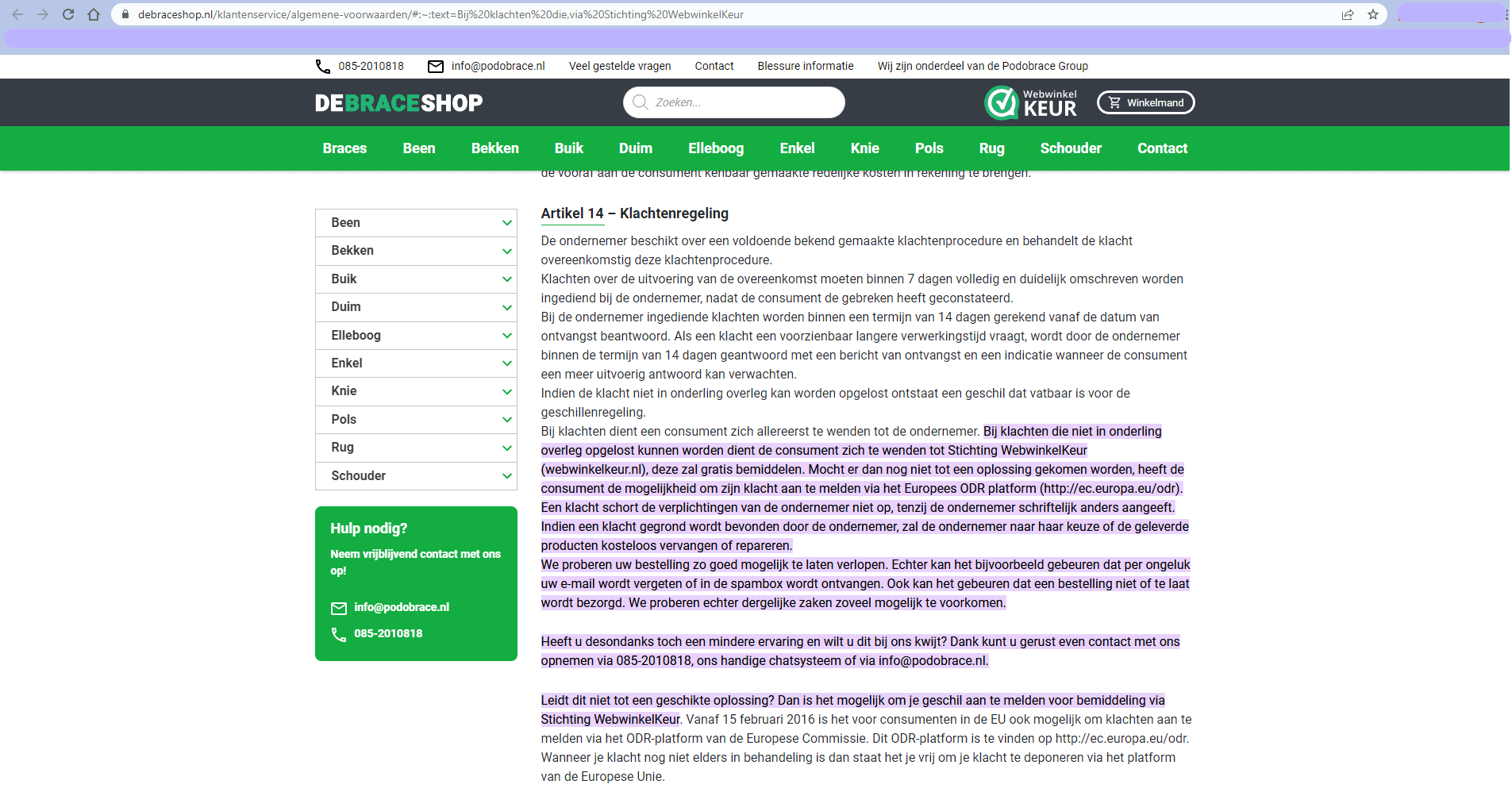Open Enkel in the green navigation bar
The image size is (1512, 792).
click(797, 148)
